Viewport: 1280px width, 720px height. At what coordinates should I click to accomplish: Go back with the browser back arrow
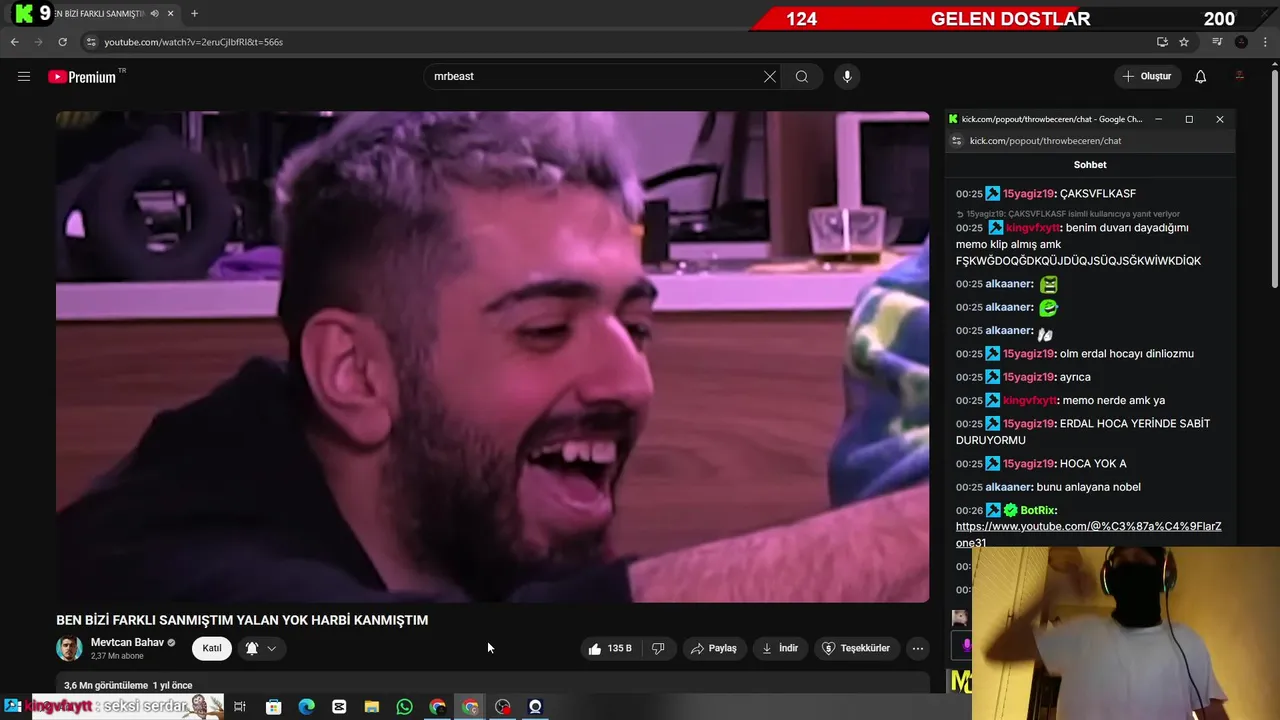point(14,42)
